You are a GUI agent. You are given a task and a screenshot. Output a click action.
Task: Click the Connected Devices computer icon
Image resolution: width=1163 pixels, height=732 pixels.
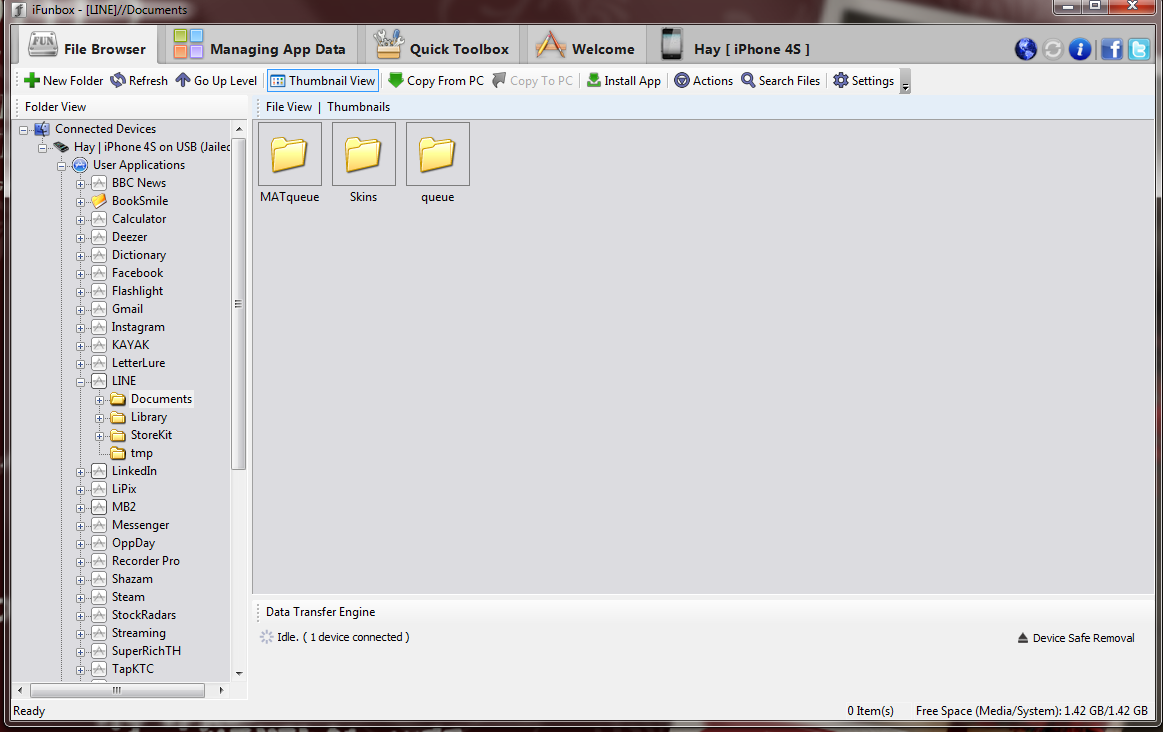pyautogui.click(x=42, y=129)
